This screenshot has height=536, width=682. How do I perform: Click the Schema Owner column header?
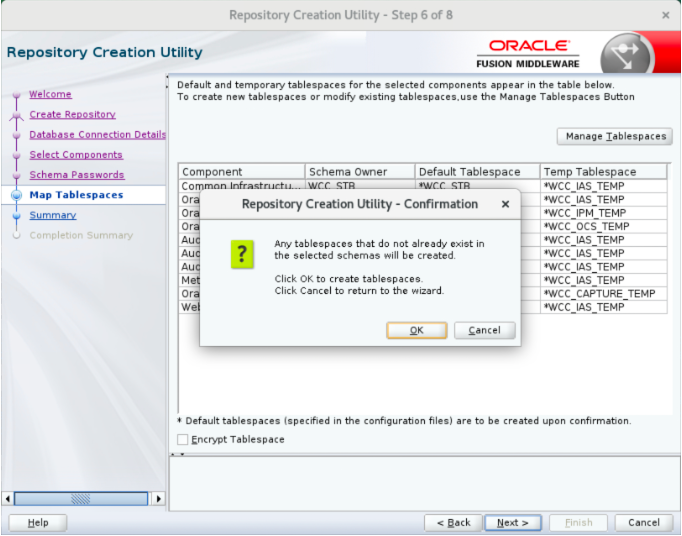tap(360, 171)
